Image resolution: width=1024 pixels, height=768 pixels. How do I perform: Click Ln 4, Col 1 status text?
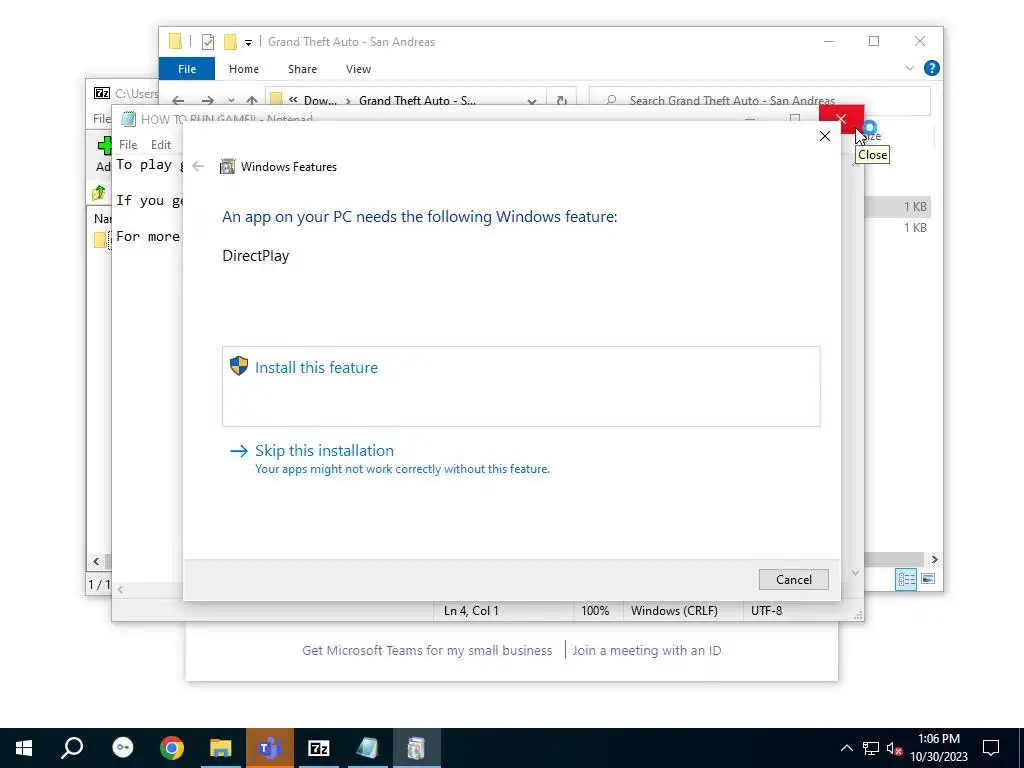pyautogui.click(x=471, y=611)
